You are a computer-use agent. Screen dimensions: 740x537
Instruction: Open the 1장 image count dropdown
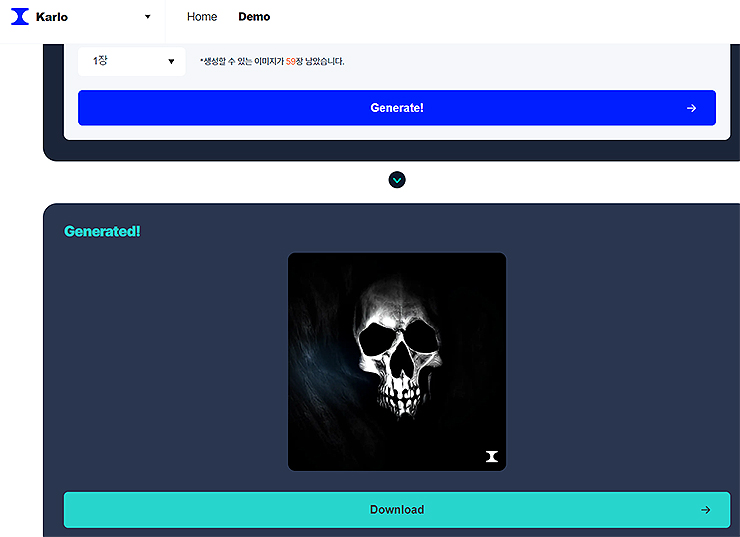(132, 61)
